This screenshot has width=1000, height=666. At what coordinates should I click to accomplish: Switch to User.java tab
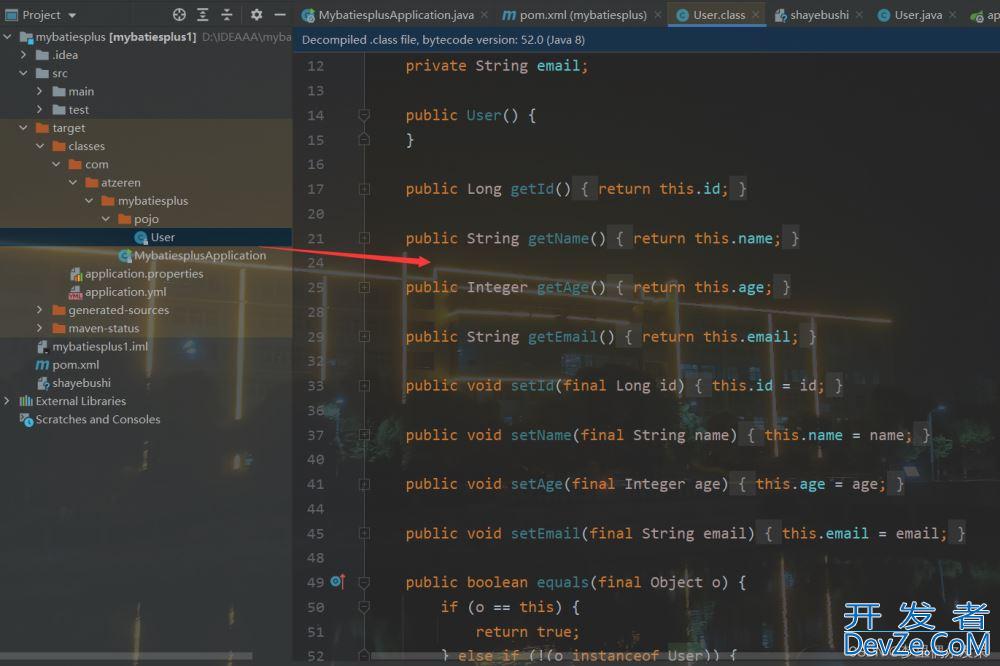pos(918,15)
